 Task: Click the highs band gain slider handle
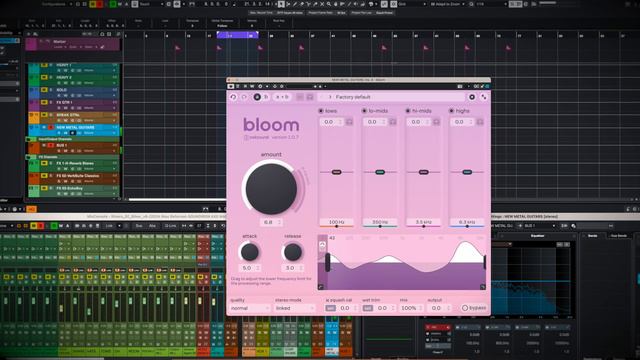coord(467,172)
